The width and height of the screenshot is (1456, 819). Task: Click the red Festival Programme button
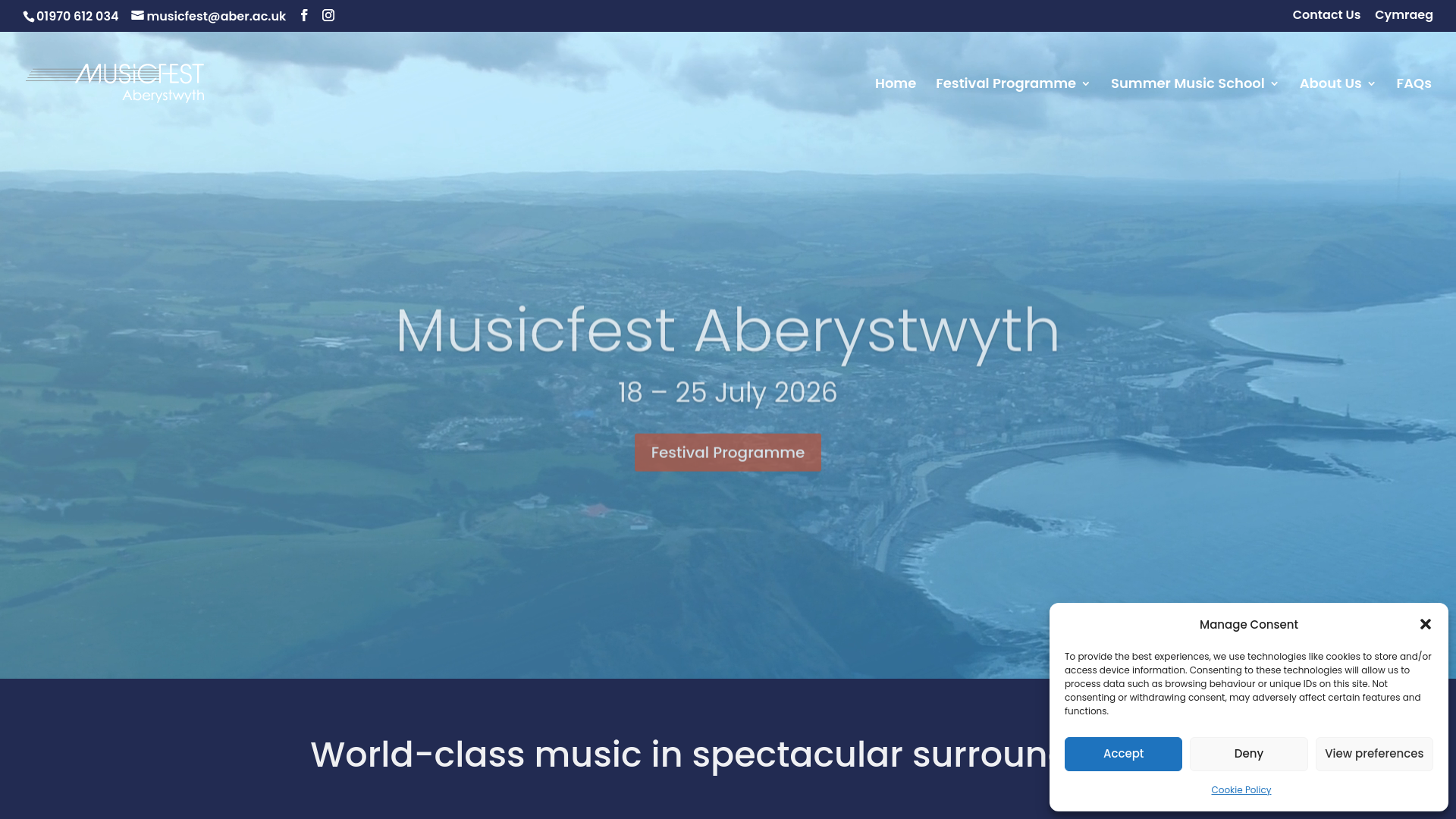728,453
